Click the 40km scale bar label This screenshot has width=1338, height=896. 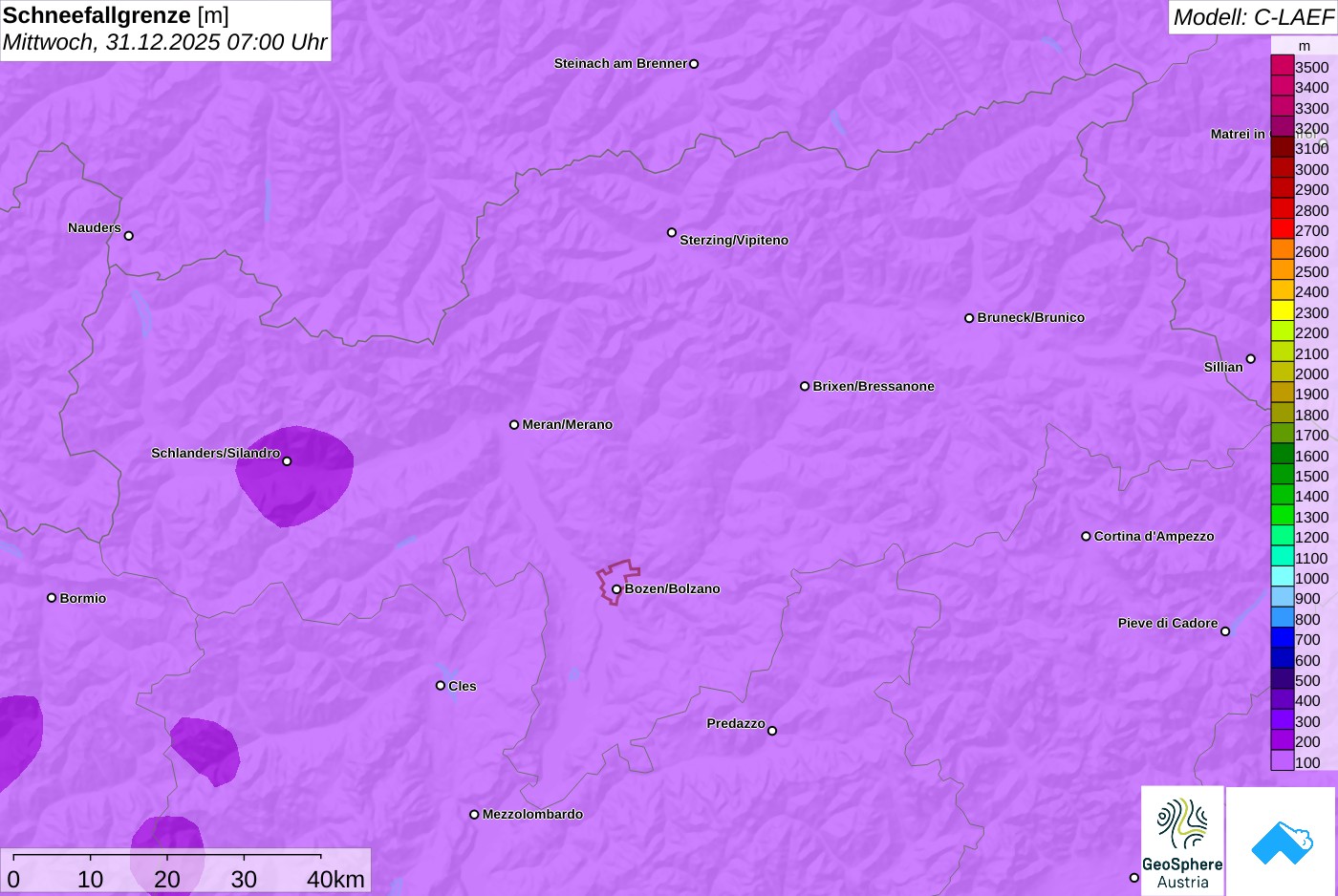click(x=335, y=879)
